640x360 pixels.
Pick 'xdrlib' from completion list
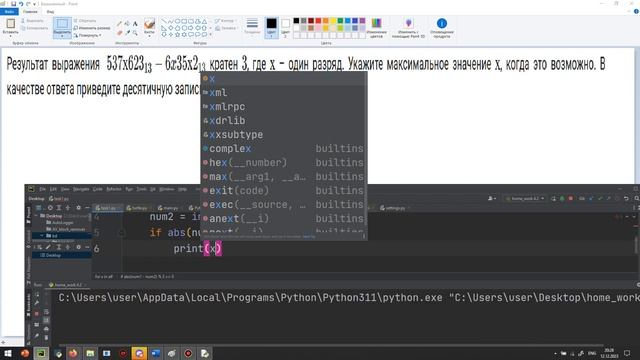point(284,120)
